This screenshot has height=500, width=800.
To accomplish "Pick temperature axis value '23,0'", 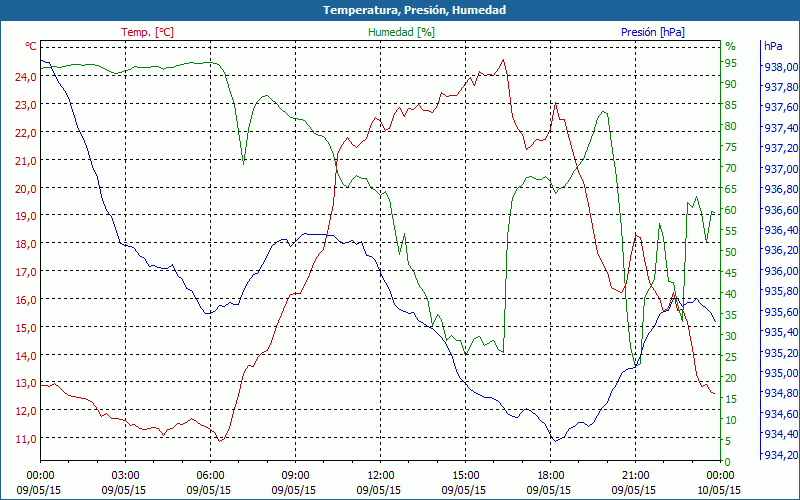I will [26, 105].
